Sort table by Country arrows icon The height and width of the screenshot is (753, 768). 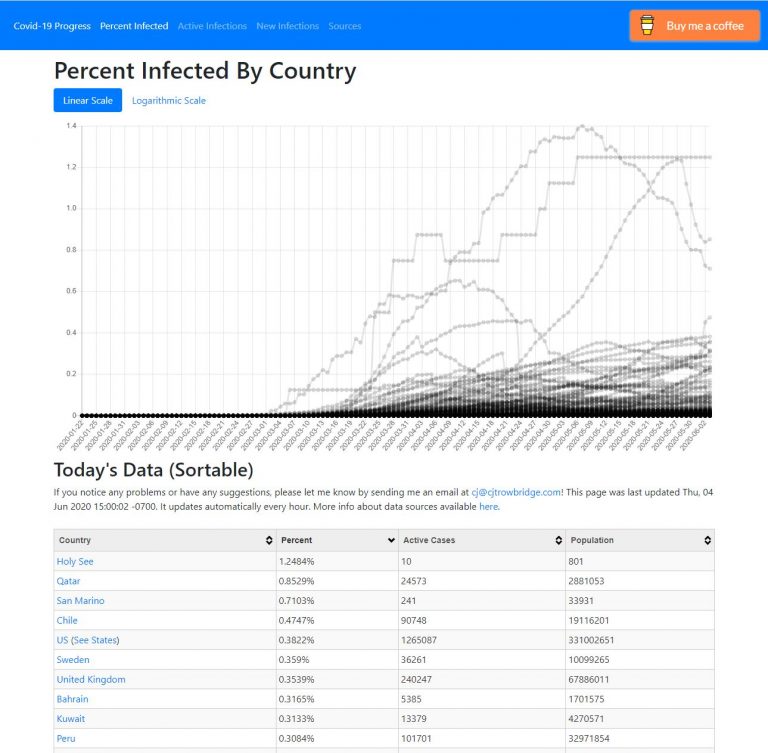269,540
